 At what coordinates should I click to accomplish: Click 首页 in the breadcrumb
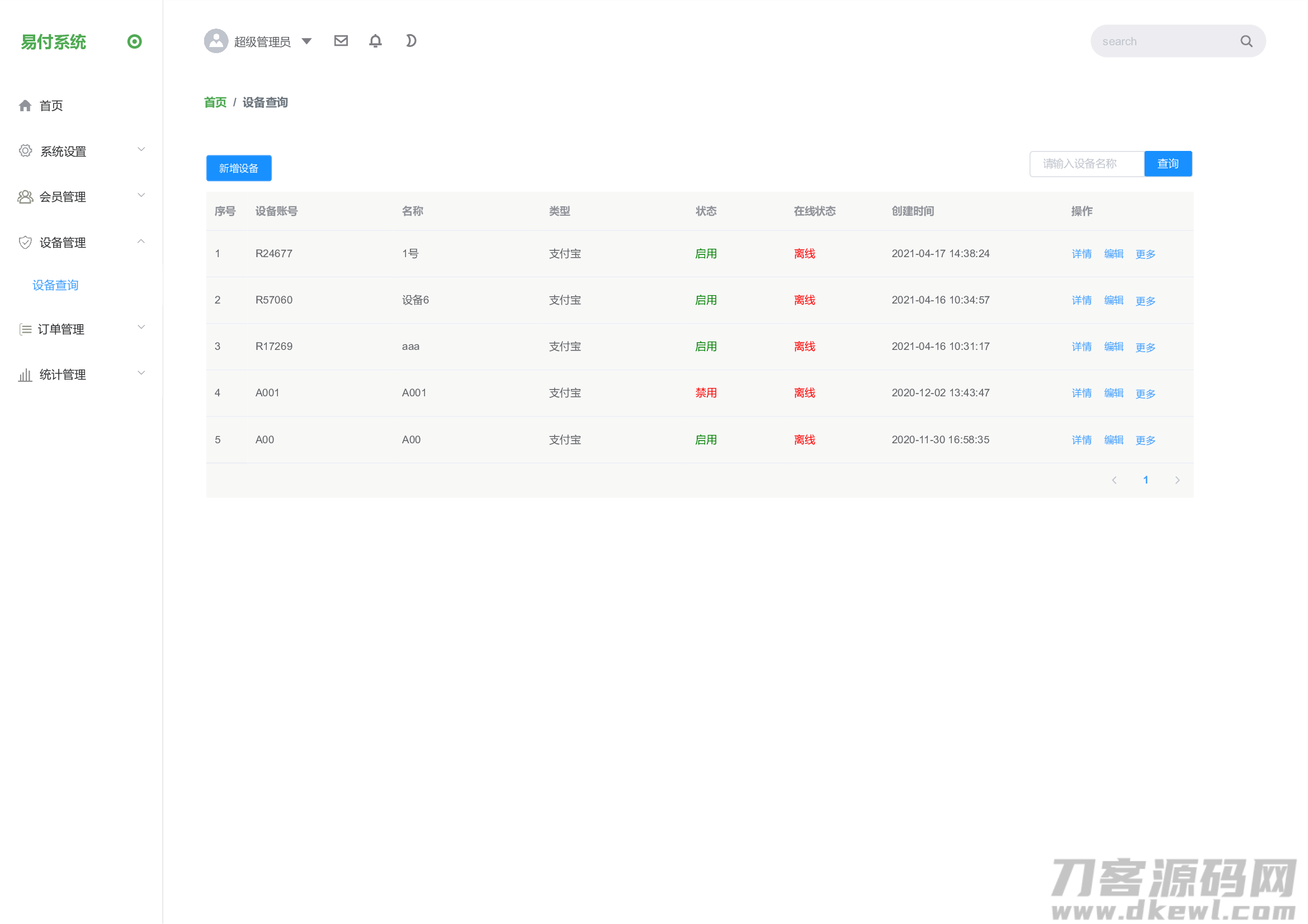(215, 102)
